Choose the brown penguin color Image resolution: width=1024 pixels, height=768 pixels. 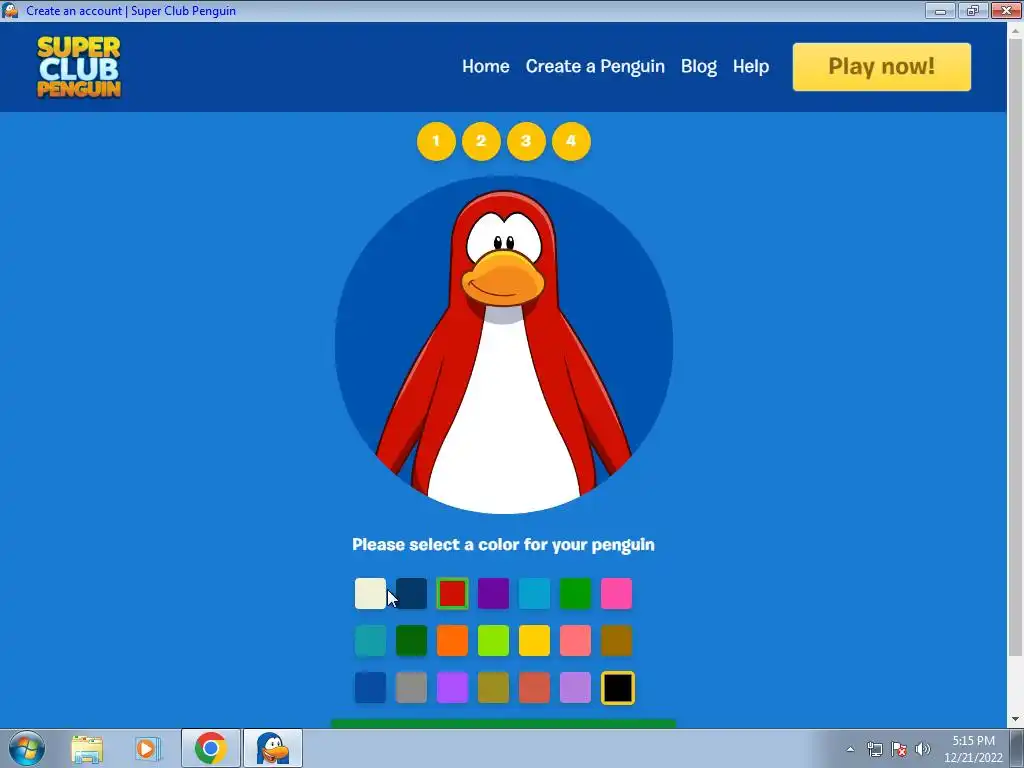pyautogui.click(x=616, y=641)
